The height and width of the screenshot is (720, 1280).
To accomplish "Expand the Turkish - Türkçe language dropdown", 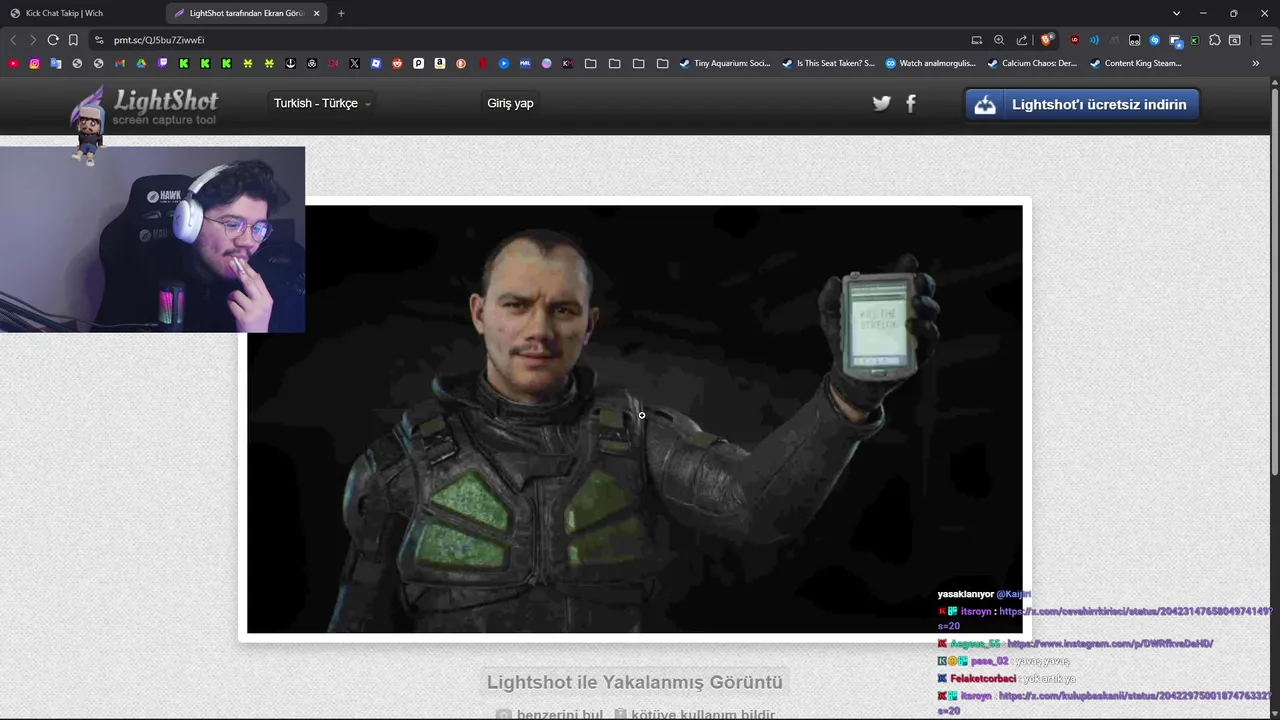I will (322, 103).
